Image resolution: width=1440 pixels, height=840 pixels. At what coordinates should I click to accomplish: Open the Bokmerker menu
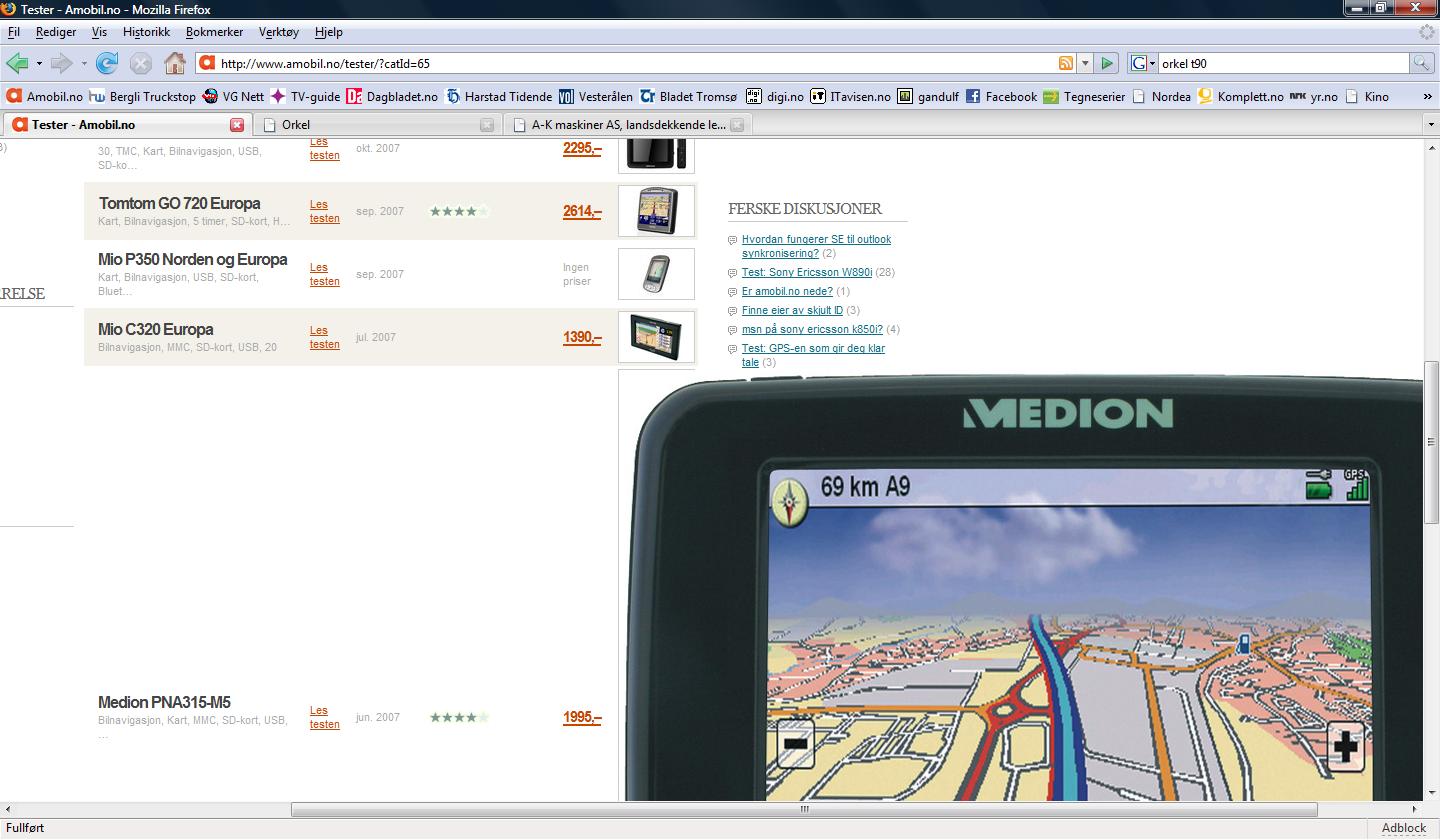point(214,32)
